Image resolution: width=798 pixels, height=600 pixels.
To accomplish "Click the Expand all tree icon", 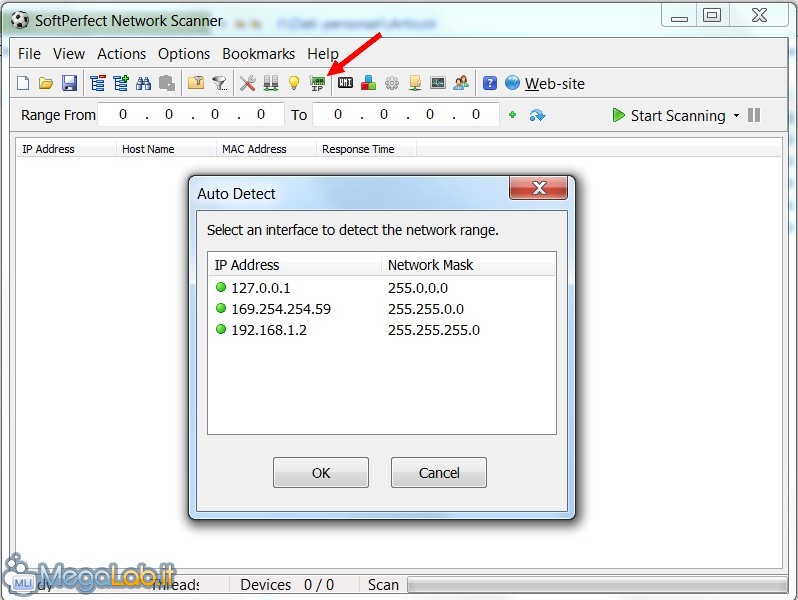I will pyautogui.click(x=121, y=83).
